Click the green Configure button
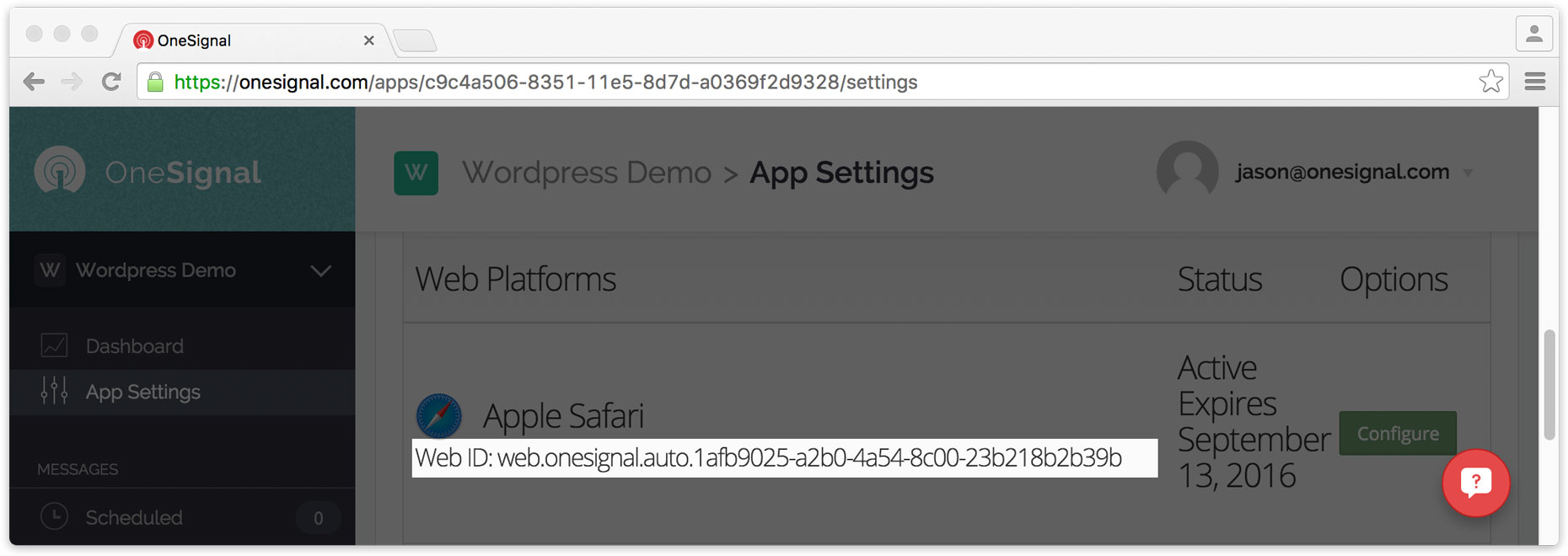Image resolution: width=1568 pixels, height=556 pixels. click(1398, 433)
